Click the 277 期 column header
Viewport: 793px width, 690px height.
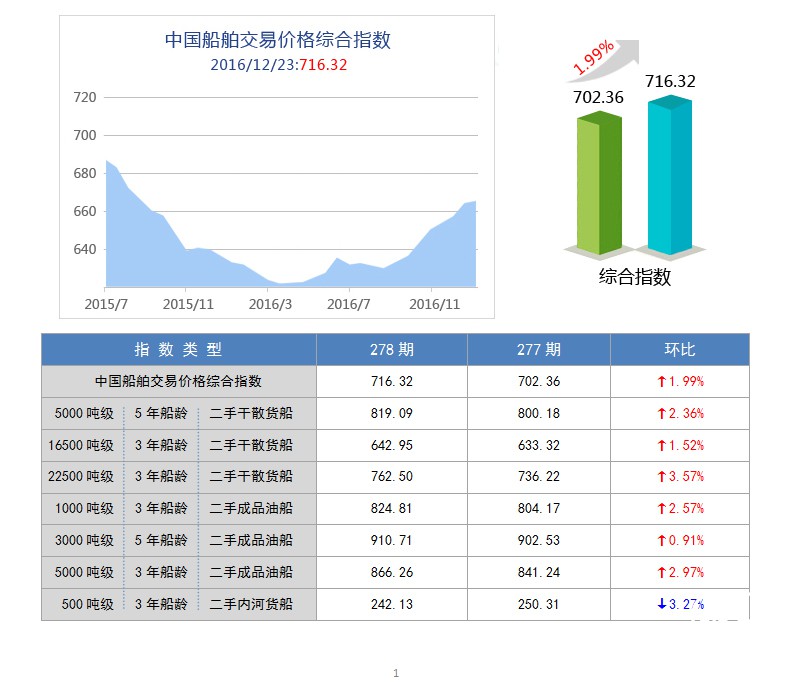coord(539,350)
